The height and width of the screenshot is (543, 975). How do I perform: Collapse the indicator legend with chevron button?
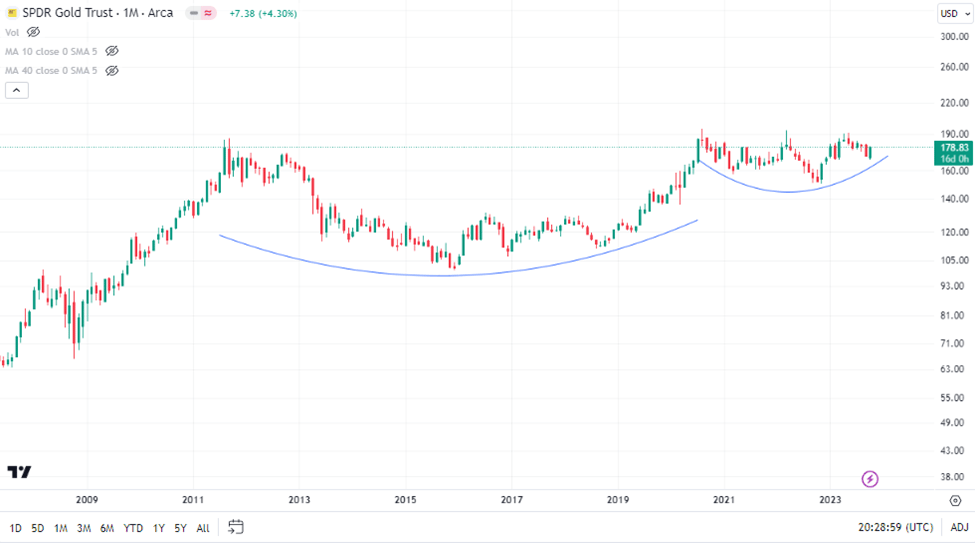(17, 90)
